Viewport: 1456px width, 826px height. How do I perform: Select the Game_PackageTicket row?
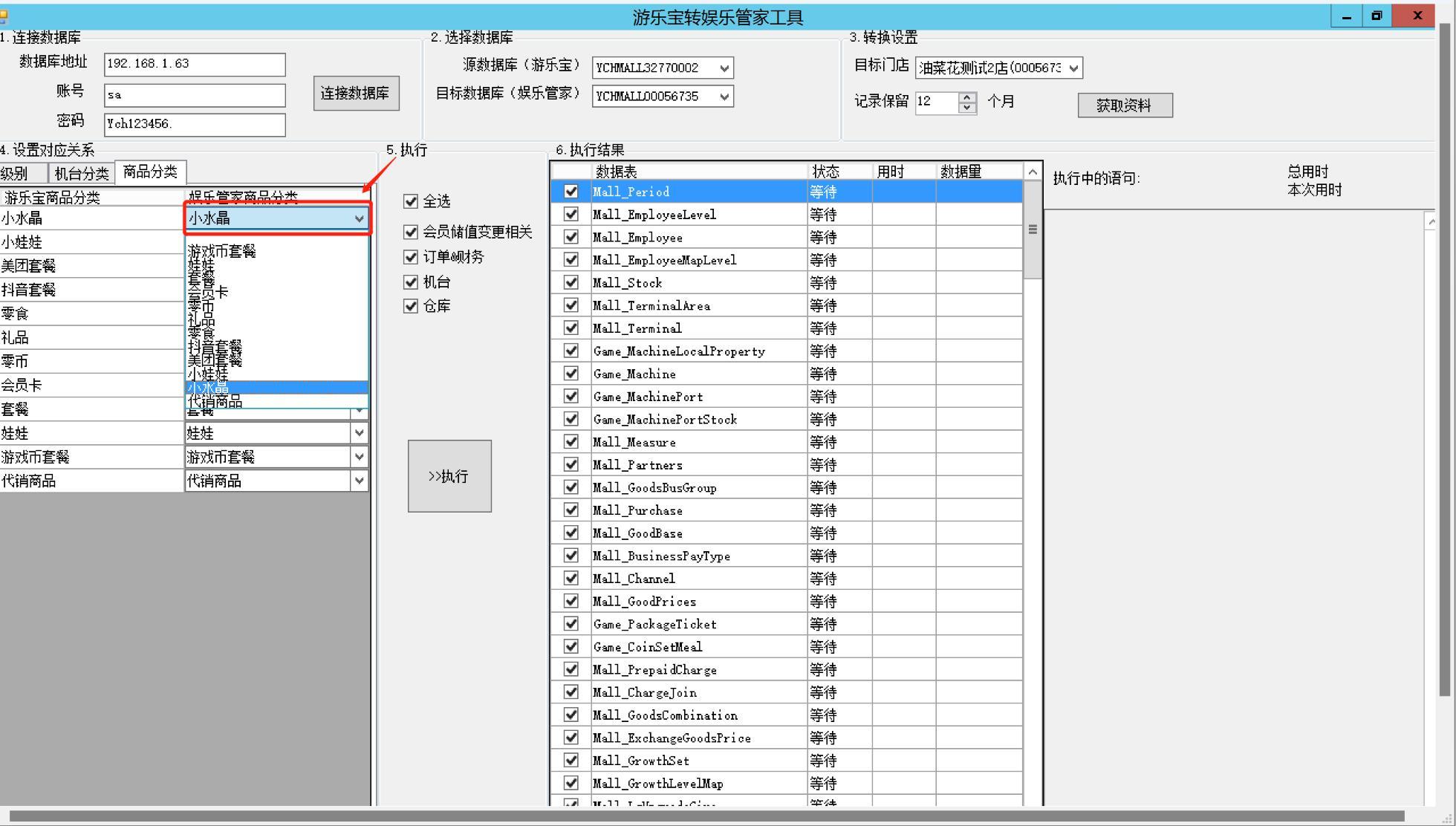pyautogui.click(x=787, y=624)
